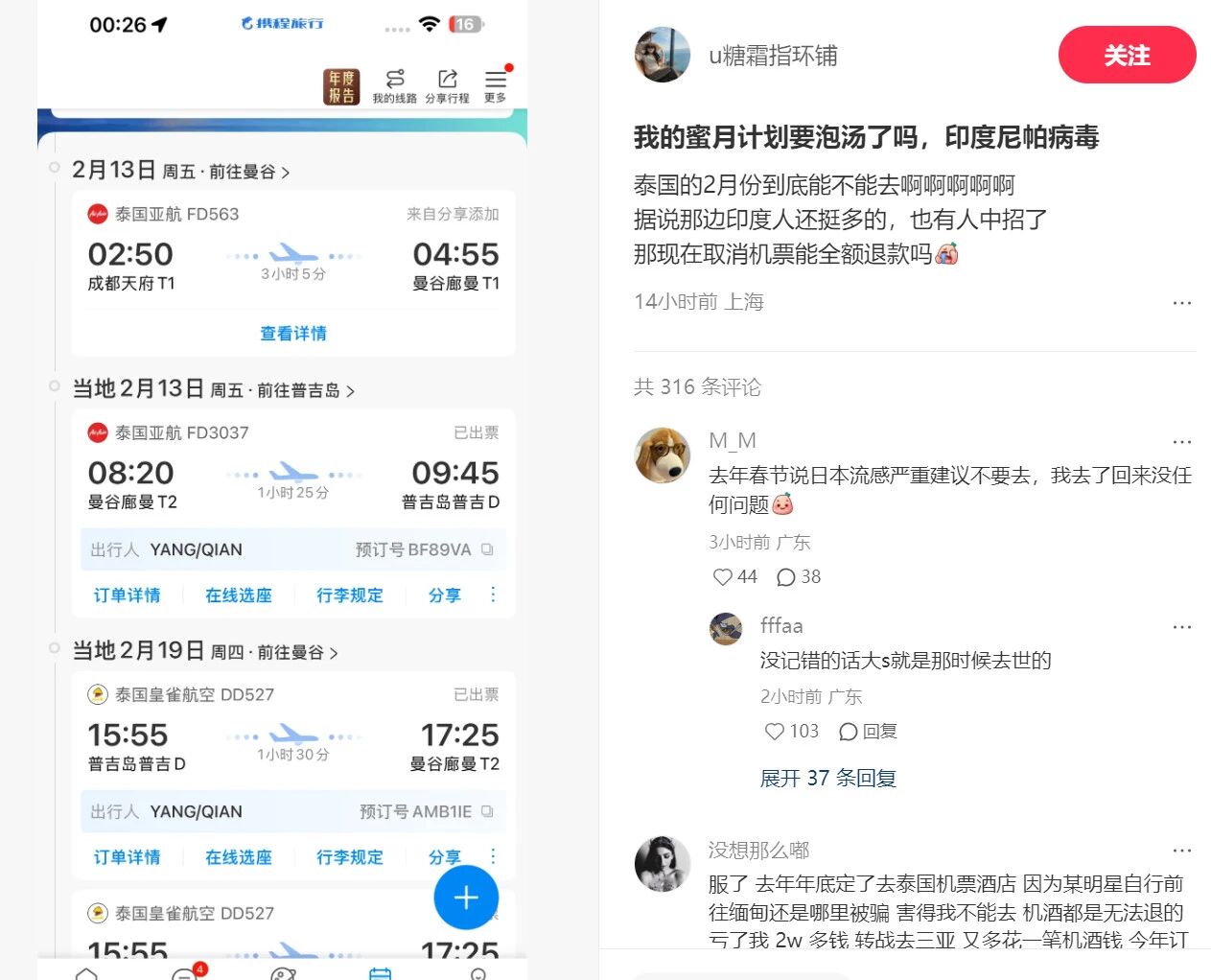Copy booking number AMB1IE

coord(487,811)
